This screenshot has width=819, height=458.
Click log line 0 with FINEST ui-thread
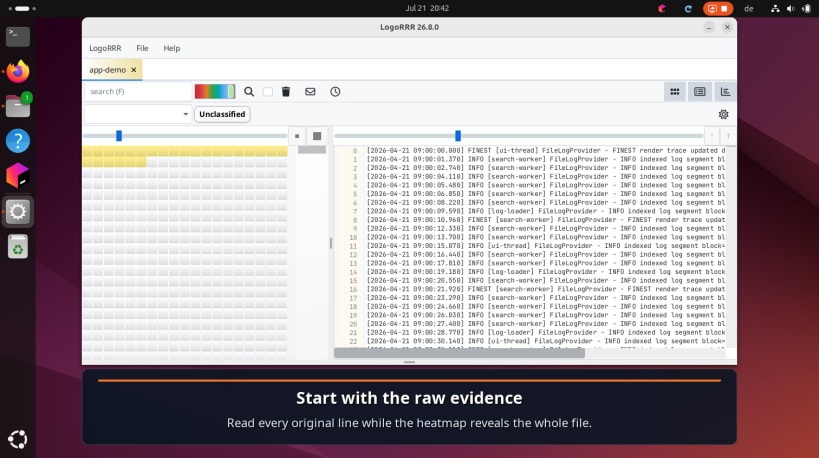click(545, 150)
